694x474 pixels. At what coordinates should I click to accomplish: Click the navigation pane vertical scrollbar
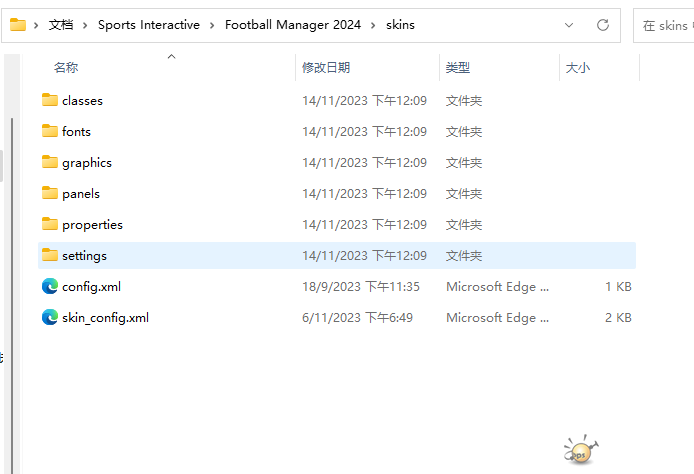click(x=12, y=296)
